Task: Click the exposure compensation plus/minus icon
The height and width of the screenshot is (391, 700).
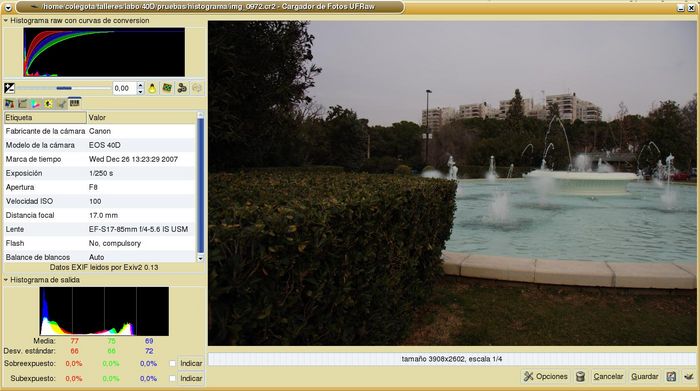Action: coord(9,88)
